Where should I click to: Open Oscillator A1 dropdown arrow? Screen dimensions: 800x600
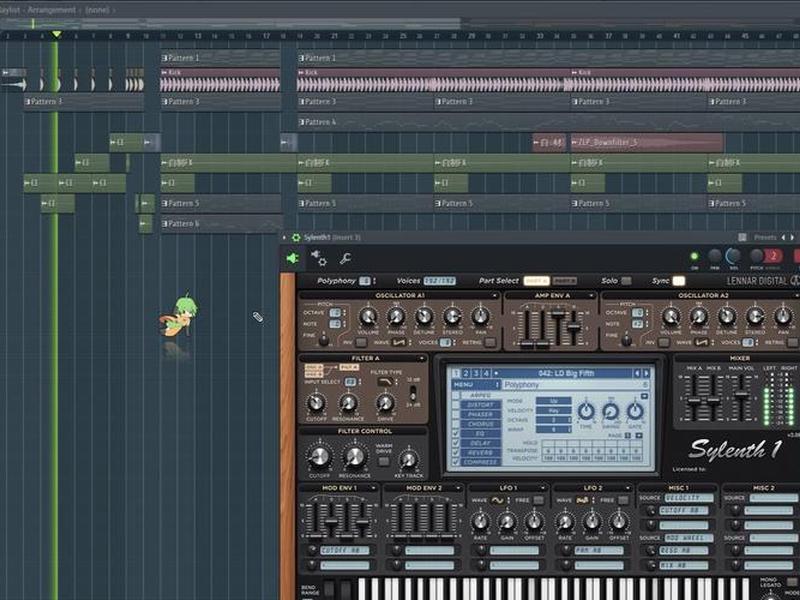click(494, 295)
